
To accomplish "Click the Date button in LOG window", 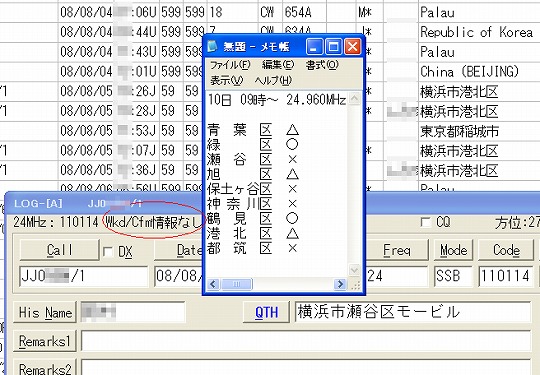I will (x=178, y=250).
